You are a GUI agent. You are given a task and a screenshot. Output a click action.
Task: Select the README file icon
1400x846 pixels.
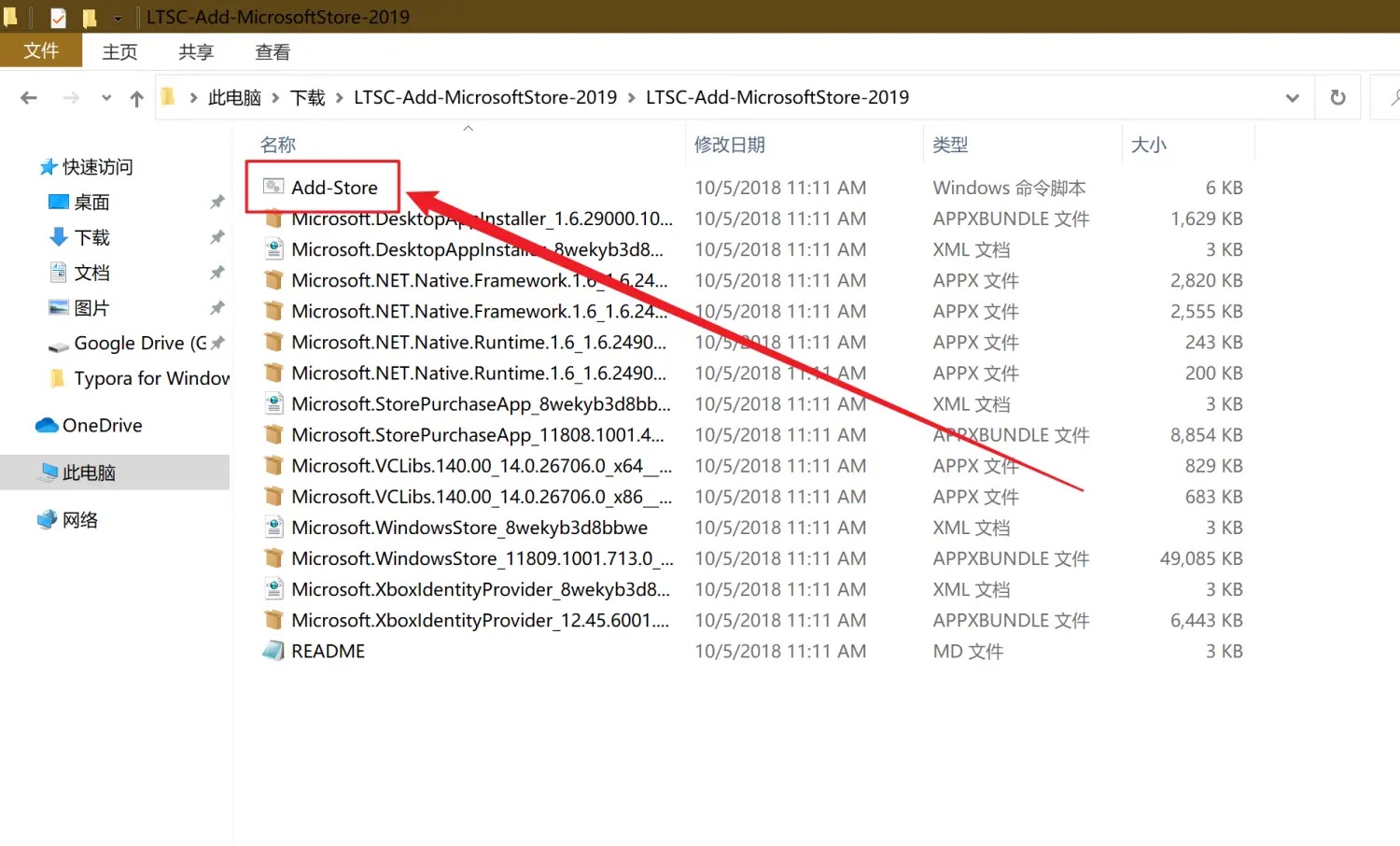[x=273, y=651]
